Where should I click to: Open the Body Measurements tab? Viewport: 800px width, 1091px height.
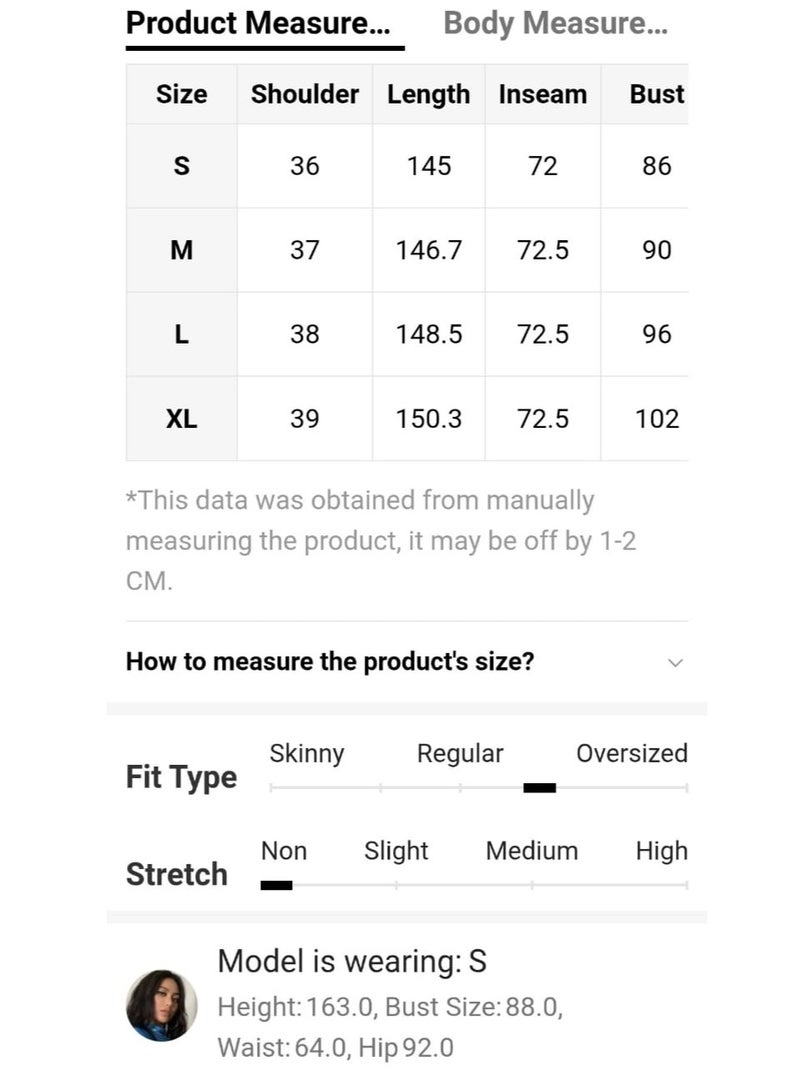click(555, 24)
